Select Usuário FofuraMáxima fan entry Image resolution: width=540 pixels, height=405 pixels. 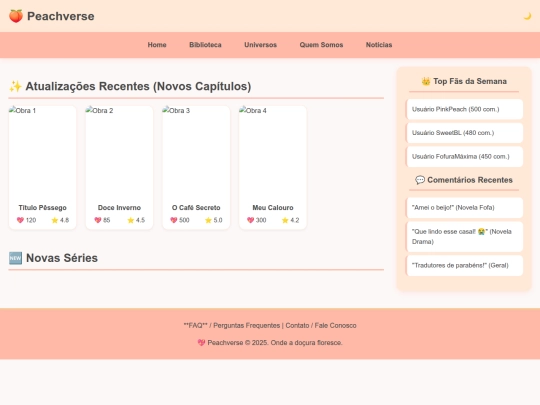click(x=464, y=157)
